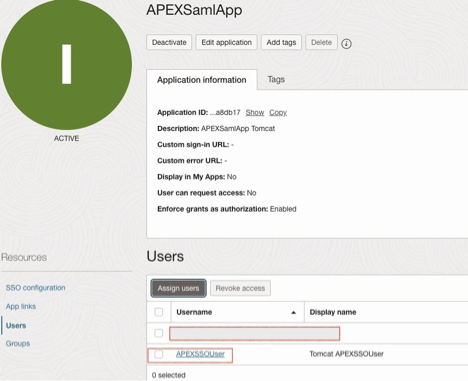The image size is (468, 381).
Task: Click the Custom sign-in URL line
Action: tap(195, 145)
